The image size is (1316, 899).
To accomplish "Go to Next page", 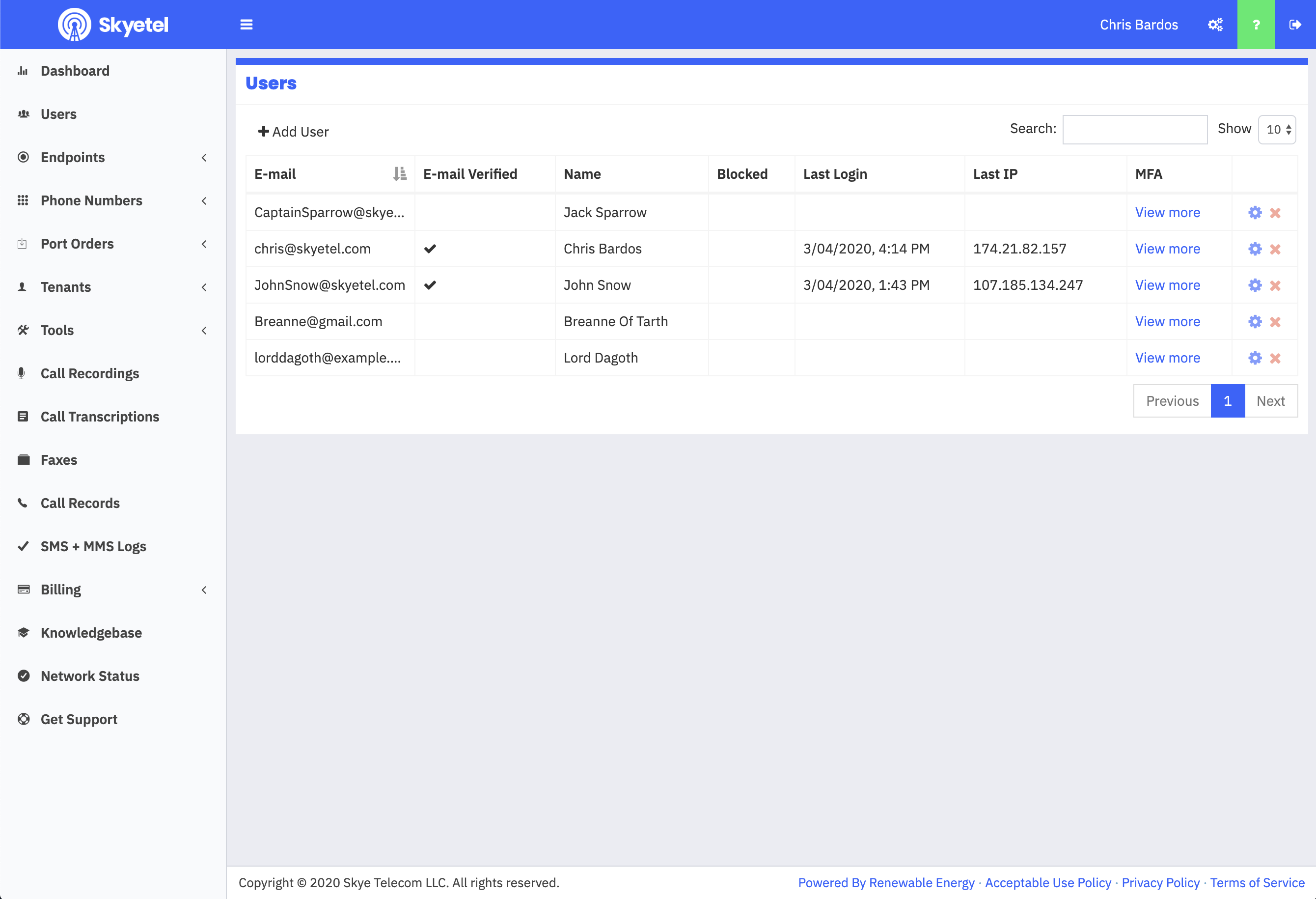I will (1271, 400).
